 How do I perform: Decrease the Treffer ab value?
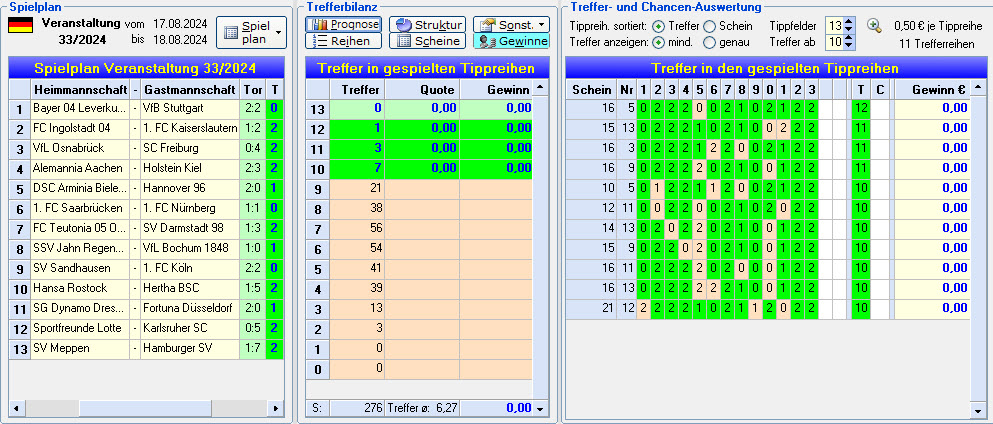click(849, 46)
